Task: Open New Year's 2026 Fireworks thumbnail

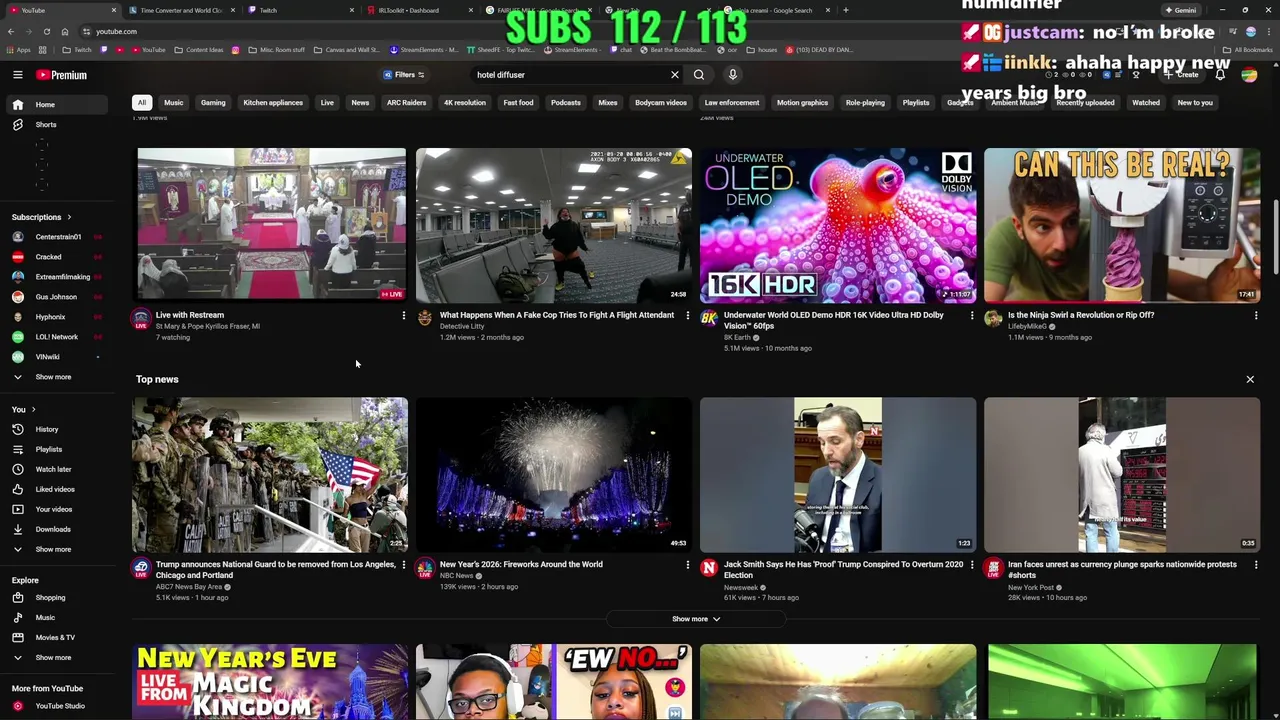Action: pyautogui.click(x=553, y=475)
